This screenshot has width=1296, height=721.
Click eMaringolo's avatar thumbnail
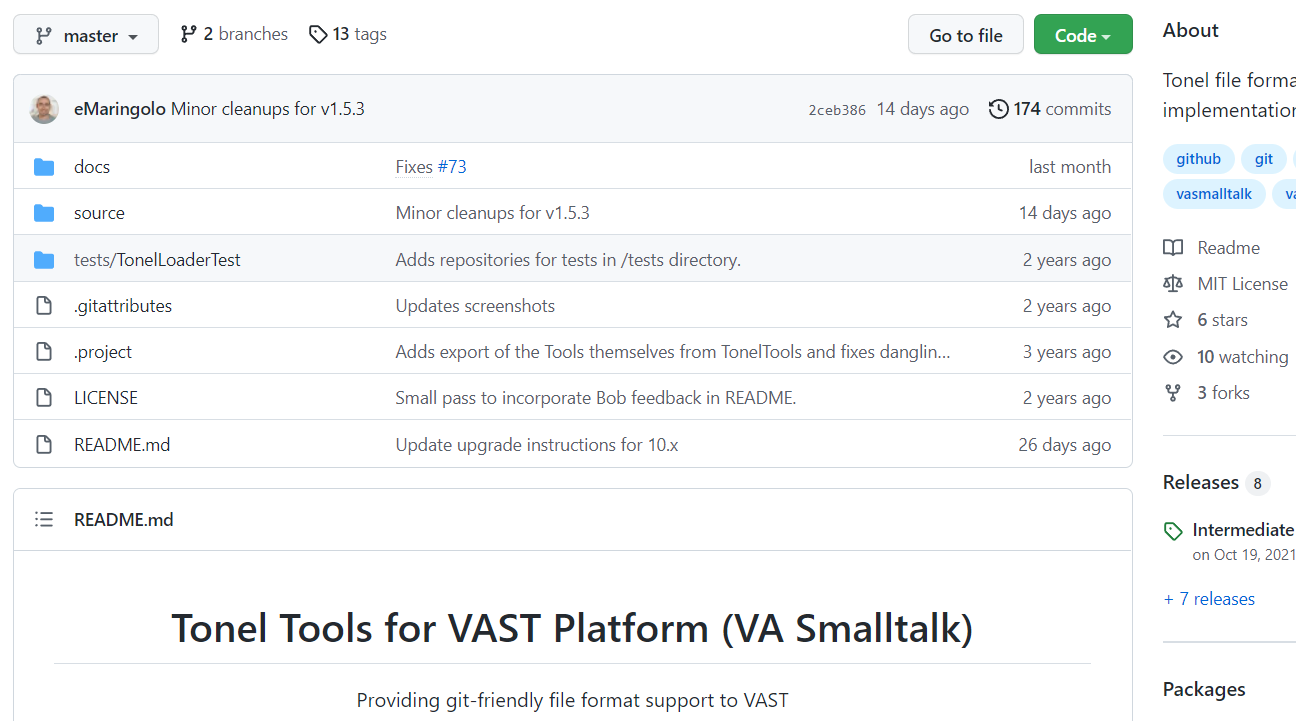coord(44,109)
